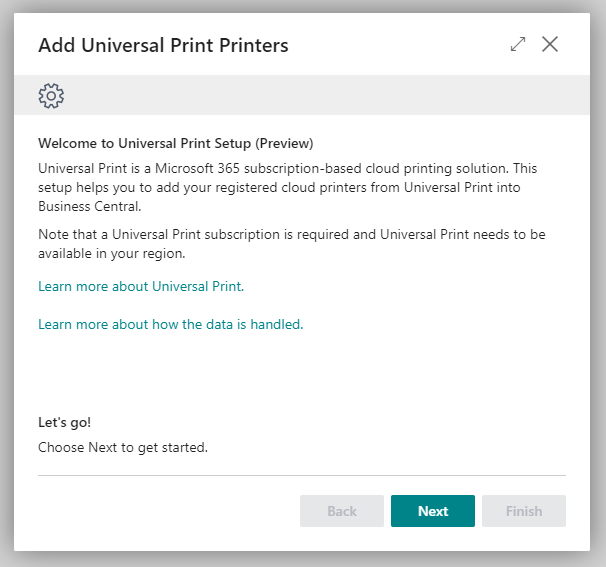Click the Choose Next to get started text

coord(123,447)
